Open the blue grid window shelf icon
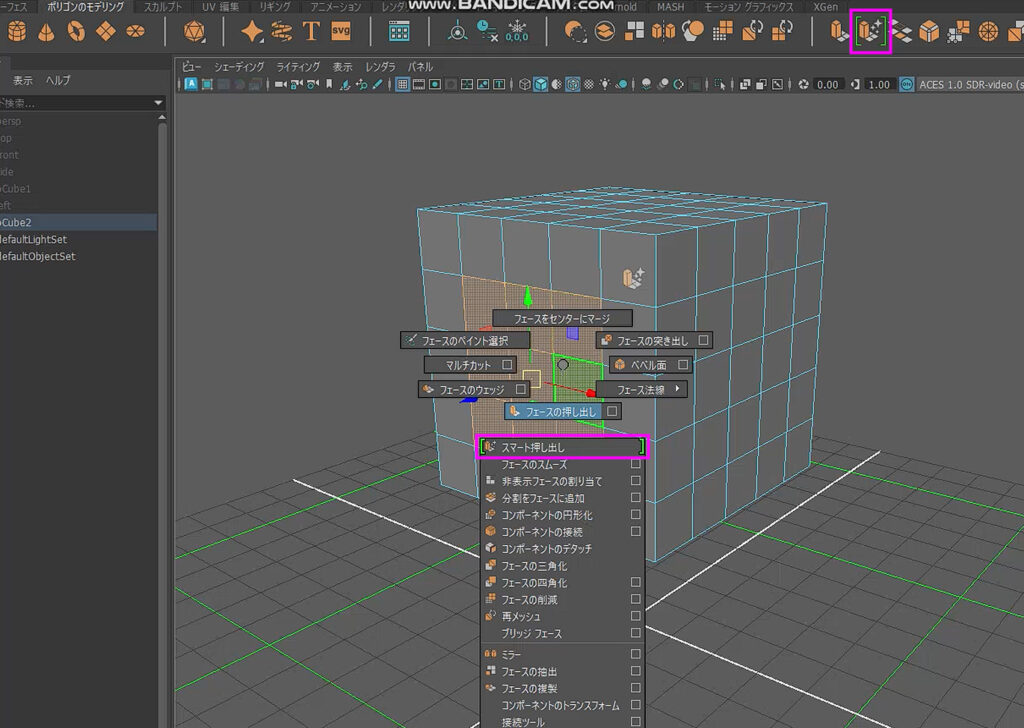The width and height of the screenshot is (1024, 728). pyautogui.click(x=399, y=31)
